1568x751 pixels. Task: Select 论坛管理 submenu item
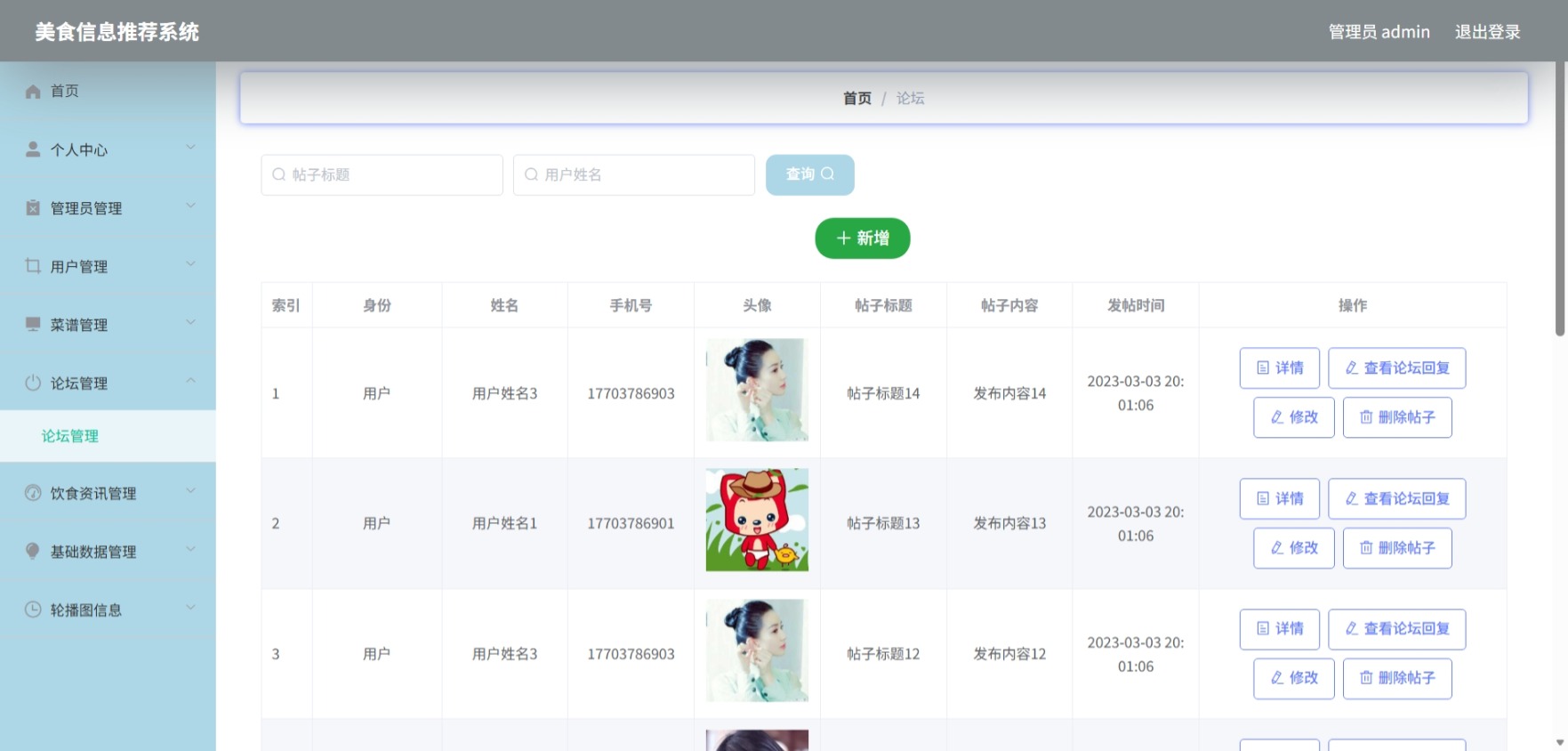108,436
